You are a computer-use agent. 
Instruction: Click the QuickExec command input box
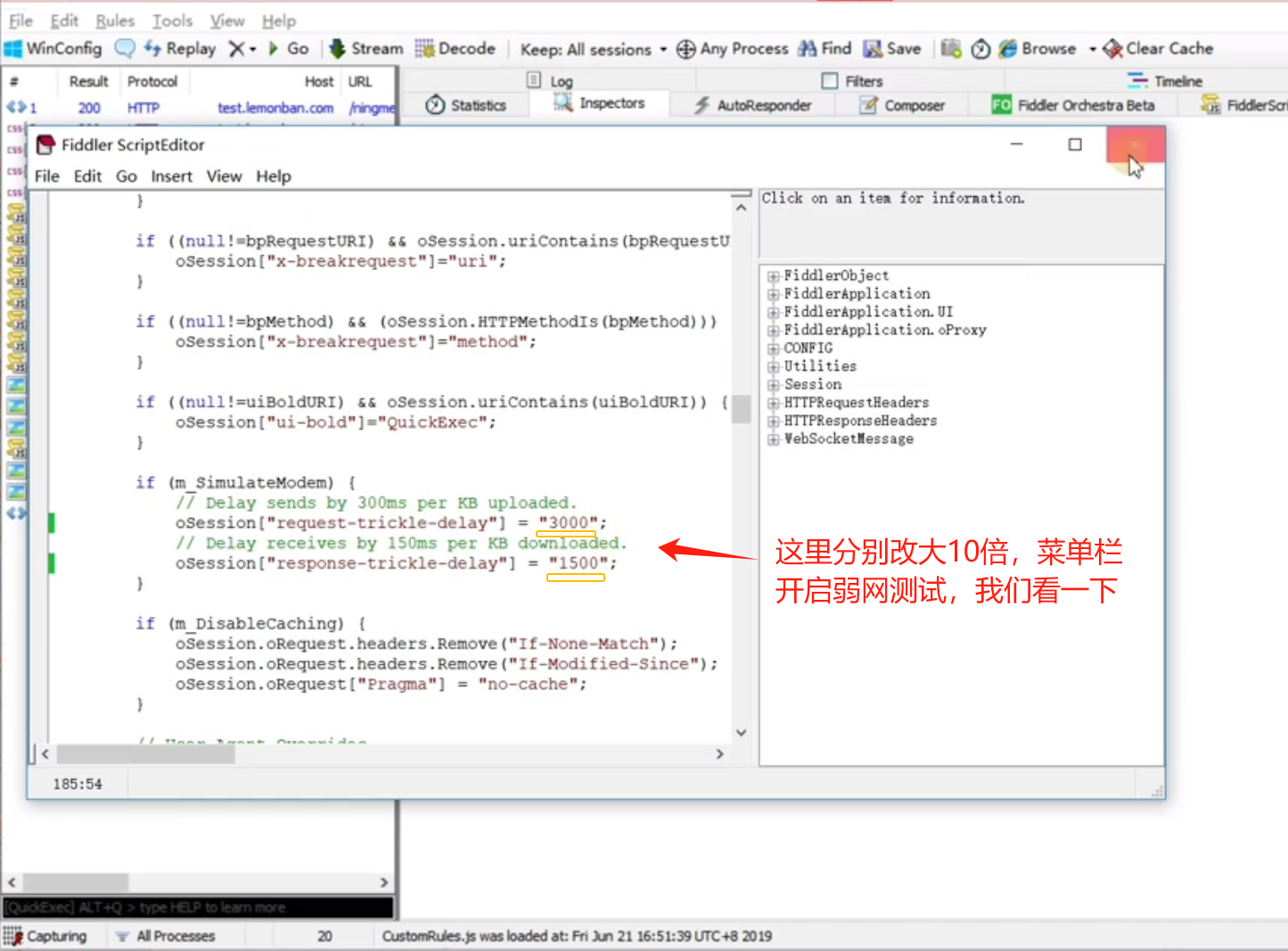[x=198, y=907]
